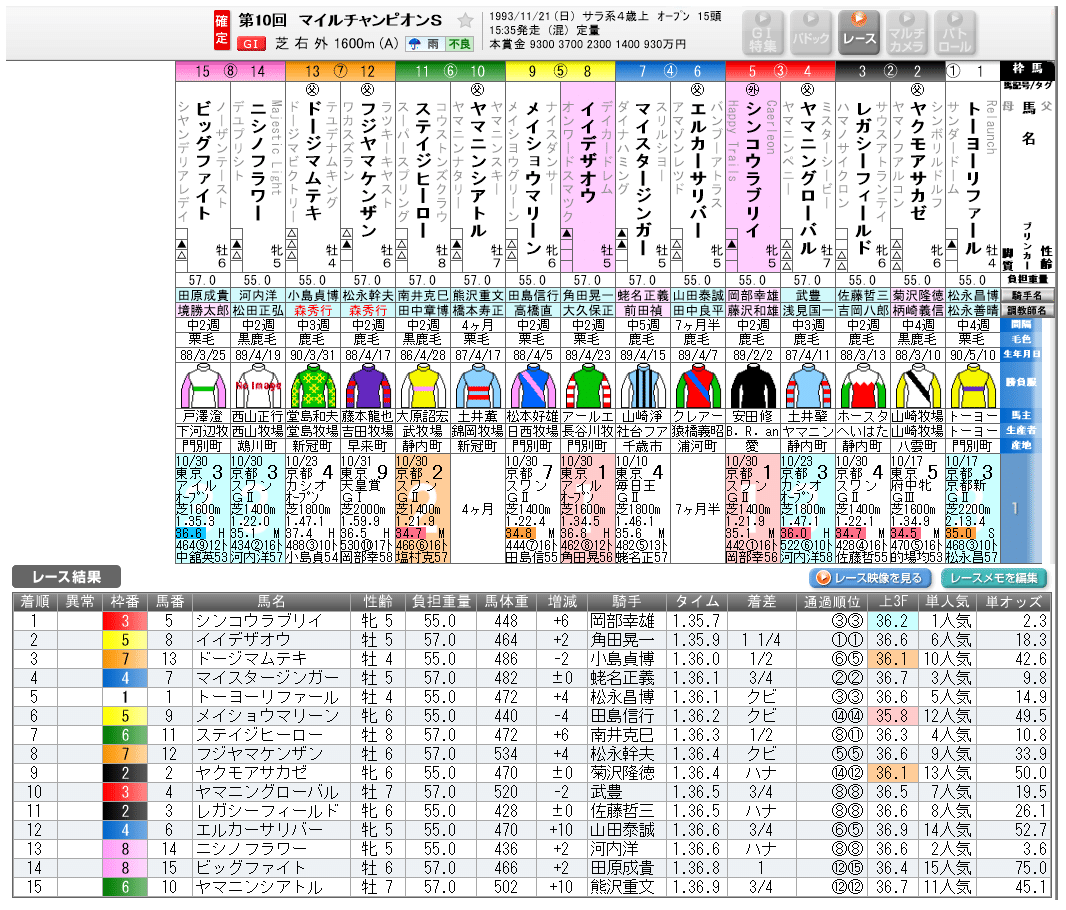Click the 通過順位 column header
1066x910 pixels.
pyautogui.click(x=831, y=601)
